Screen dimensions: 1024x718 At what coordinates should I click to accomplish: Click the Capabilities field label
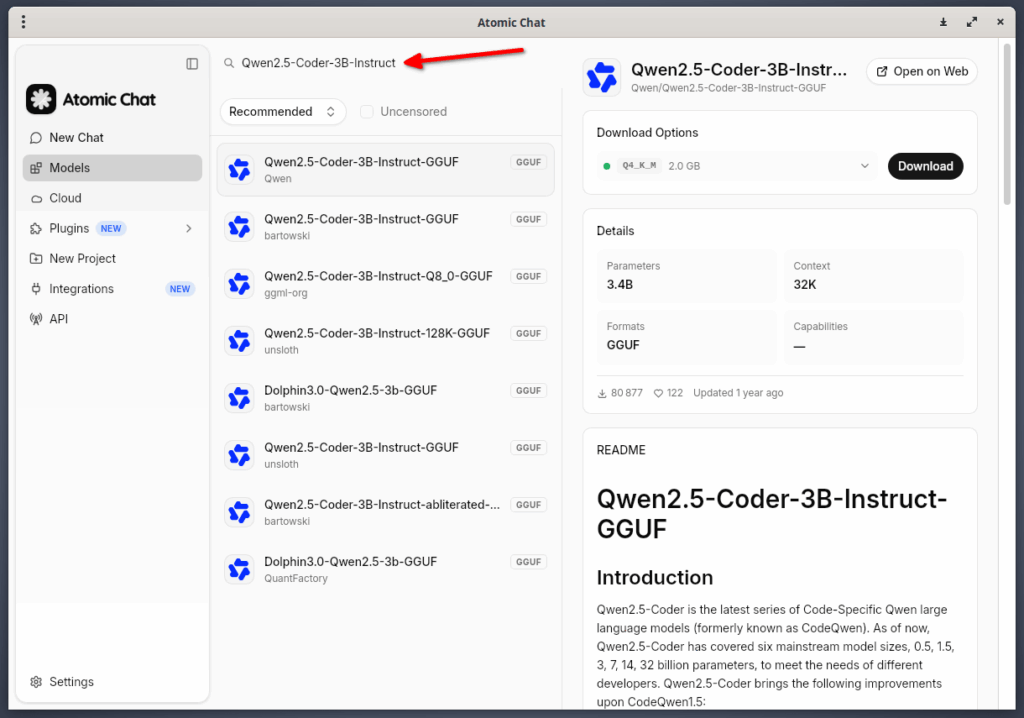[820, 327]
